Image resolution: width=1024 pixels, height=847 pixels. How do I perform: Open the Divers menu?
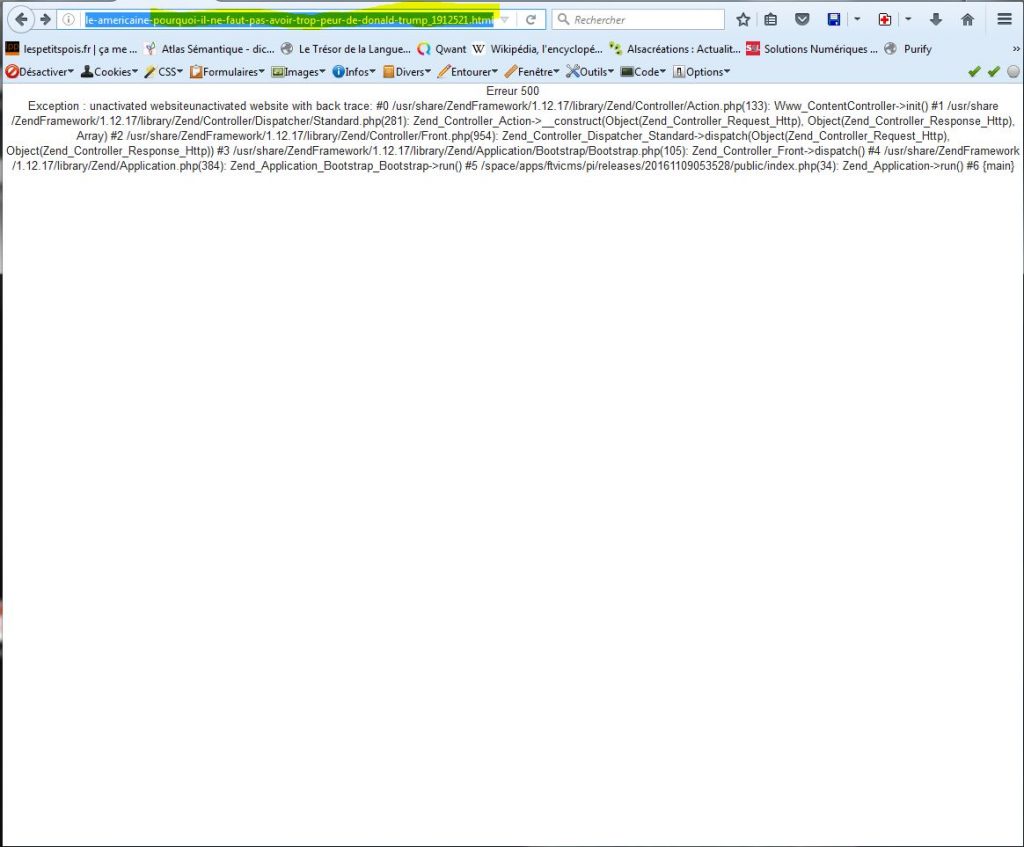tap(407, 72)
